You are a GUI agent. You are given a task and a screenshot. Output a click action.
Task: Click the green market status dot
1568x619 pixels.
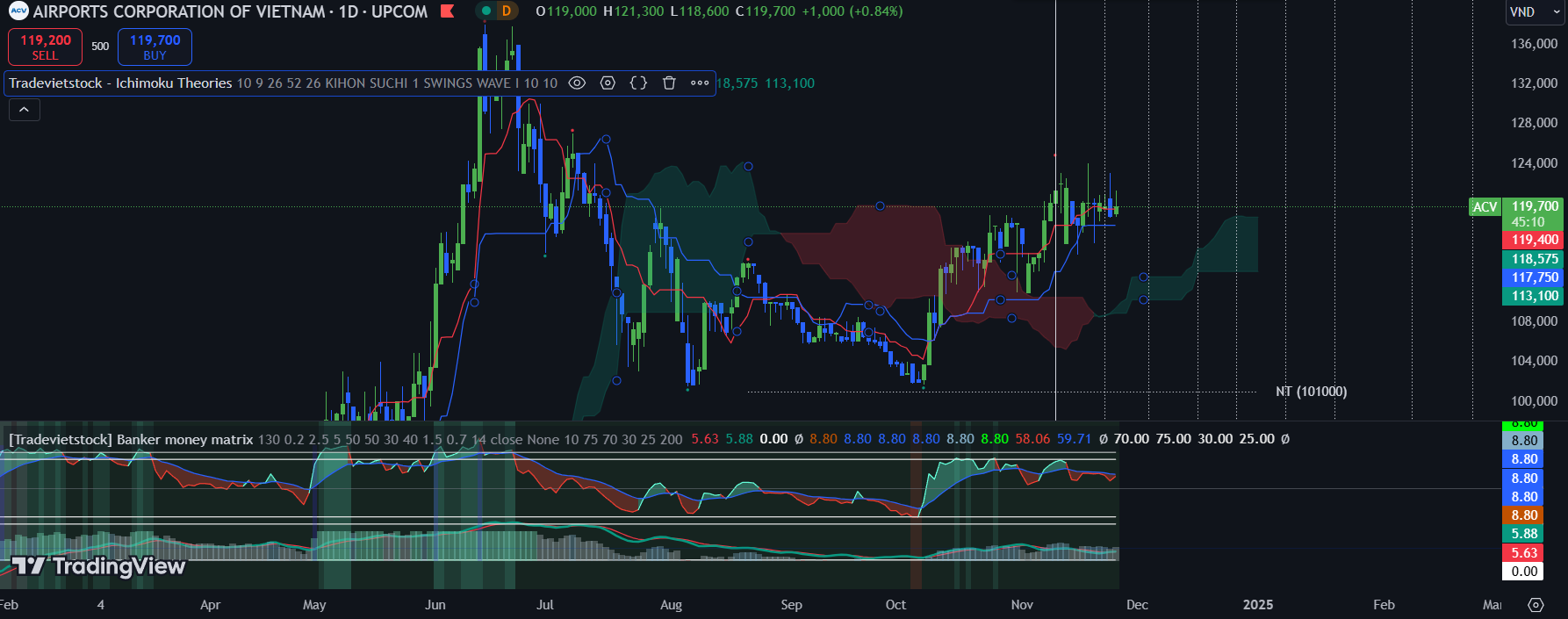486,11
